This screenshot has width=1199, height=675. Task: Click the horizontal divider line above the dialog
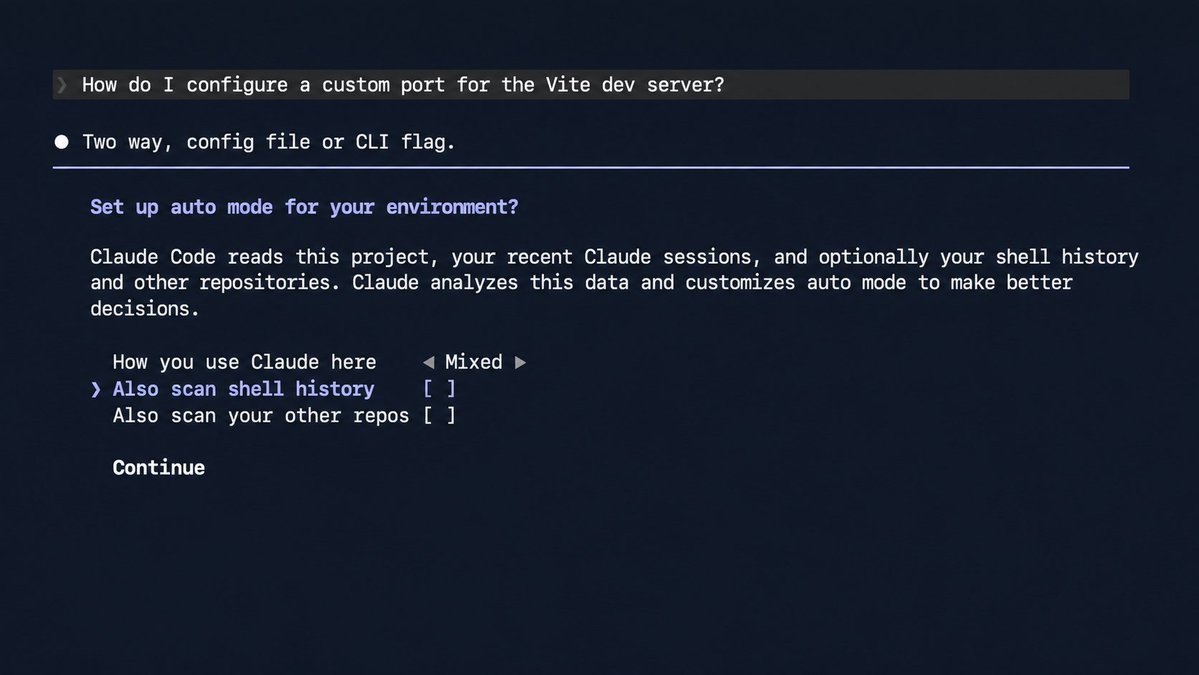[x=591, y=167]
